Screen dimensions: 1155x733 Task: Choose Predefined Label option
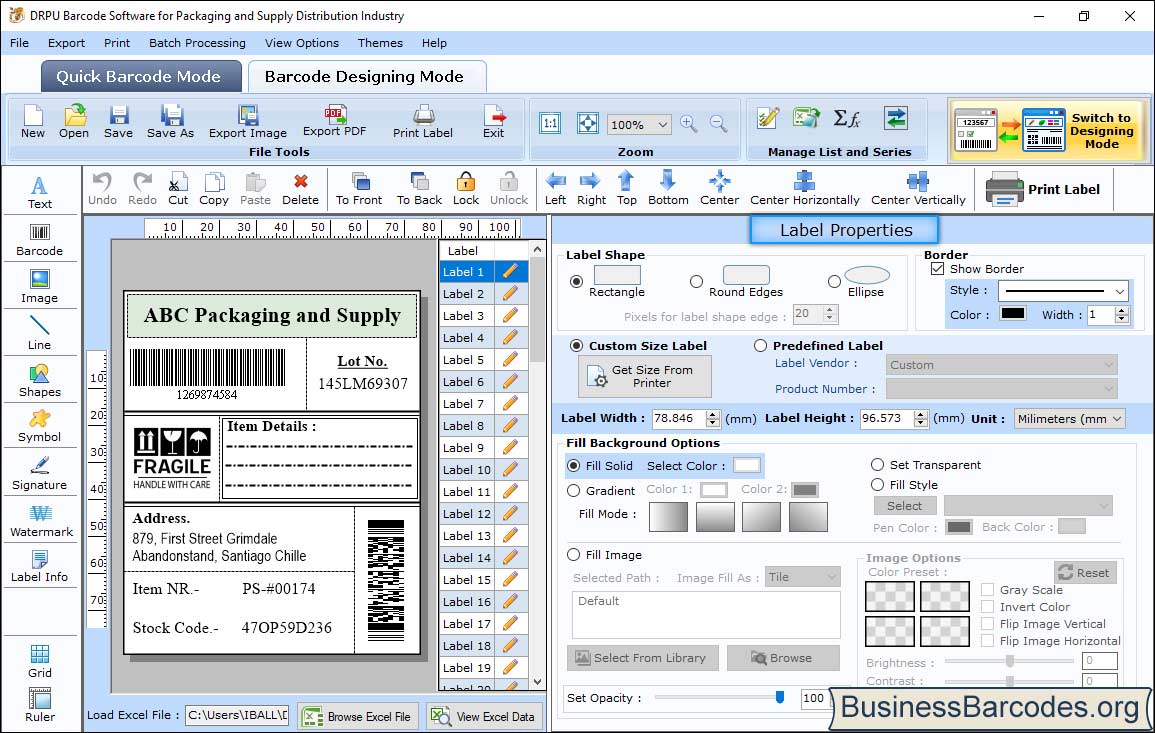pos(760,346)
